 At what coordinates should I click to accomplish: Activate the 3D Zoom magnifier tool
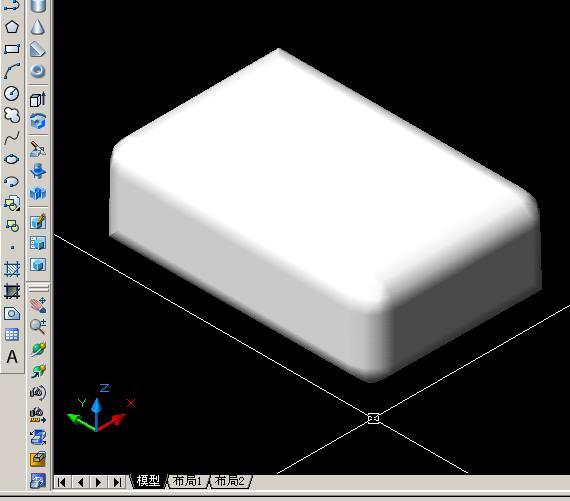[x=38, y=327]
